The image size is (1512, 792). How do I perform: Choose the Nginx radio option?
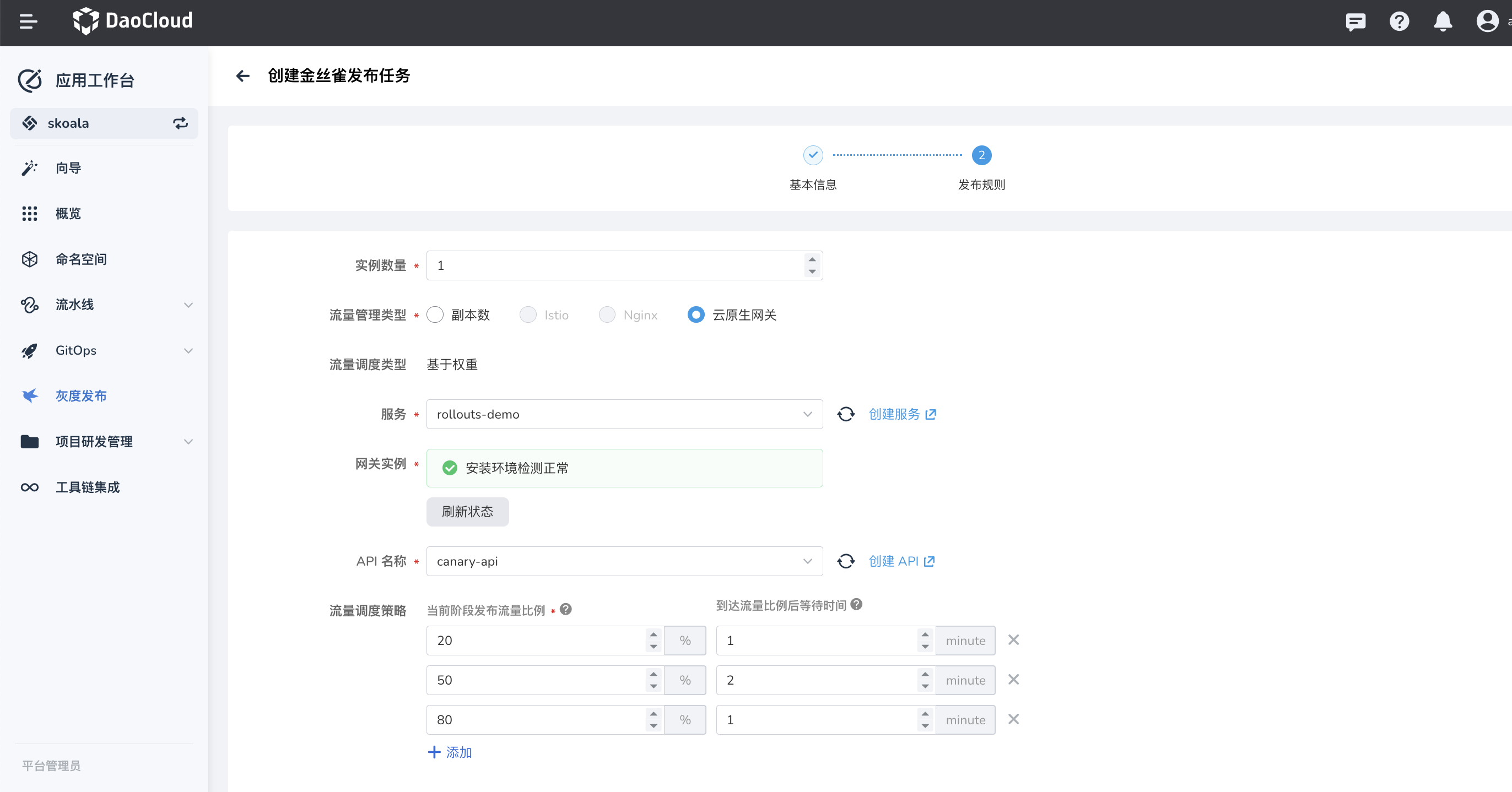tap(607, 315)
